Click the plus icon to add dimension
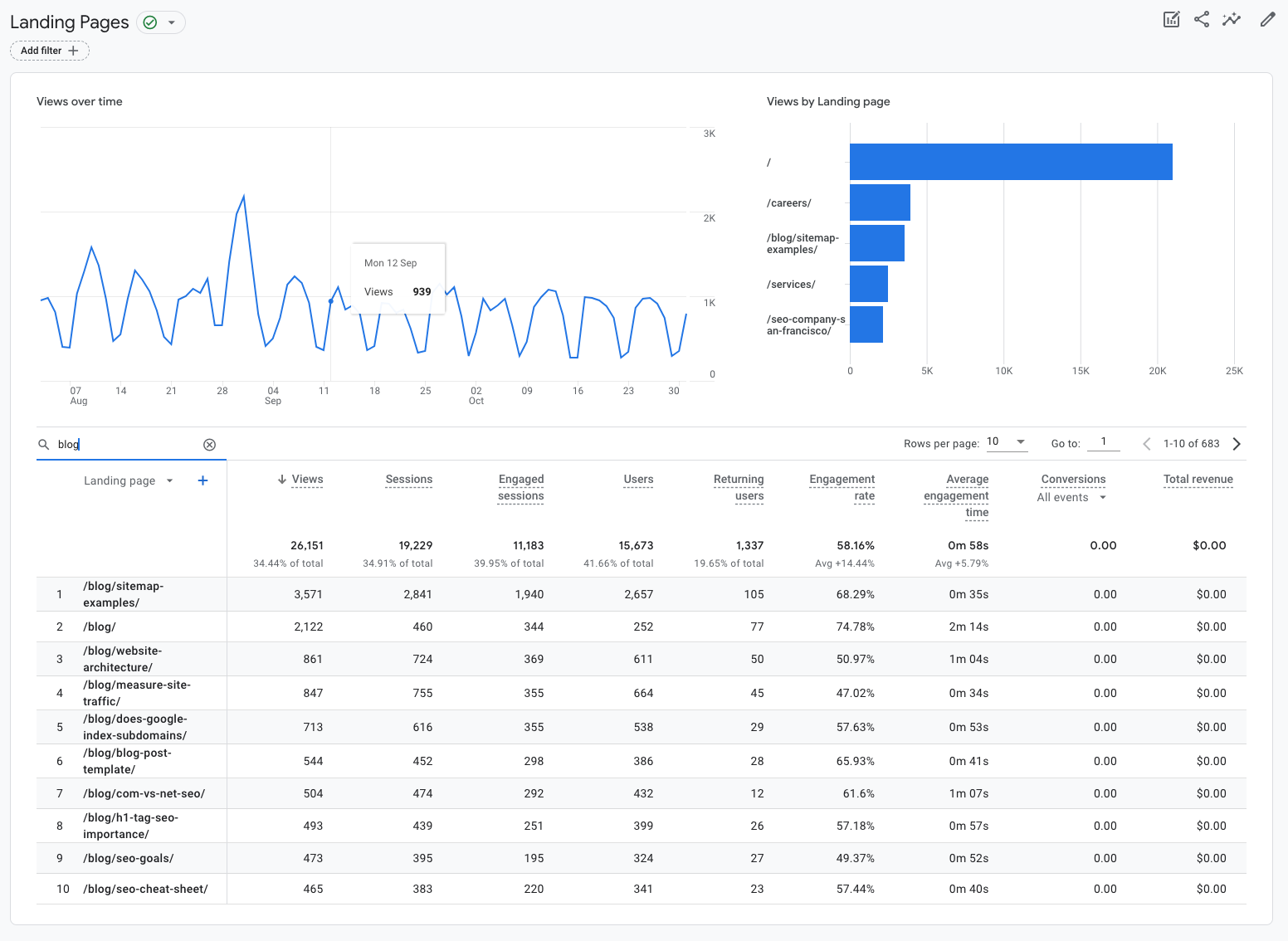The height and width of the screenshot is (941, 1288). coord(202,480)
